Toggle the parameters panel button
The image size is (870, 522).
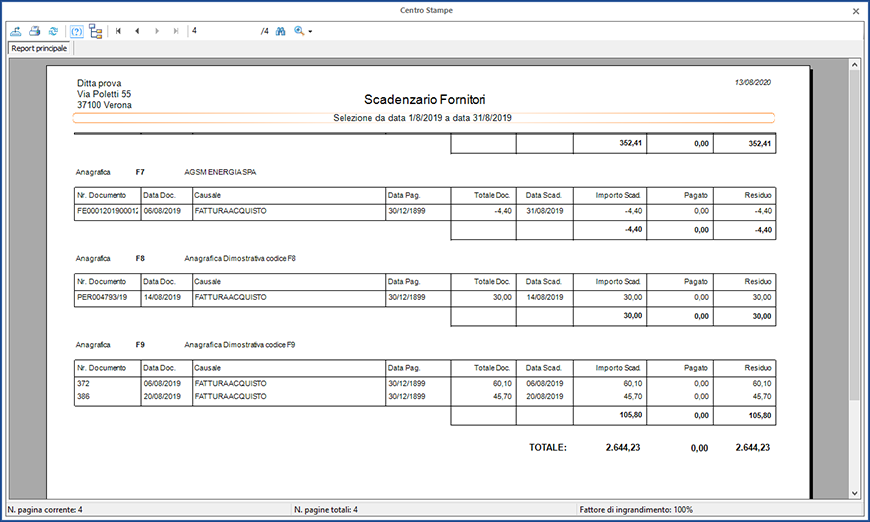pyautogui.click(x=76, y=31)
